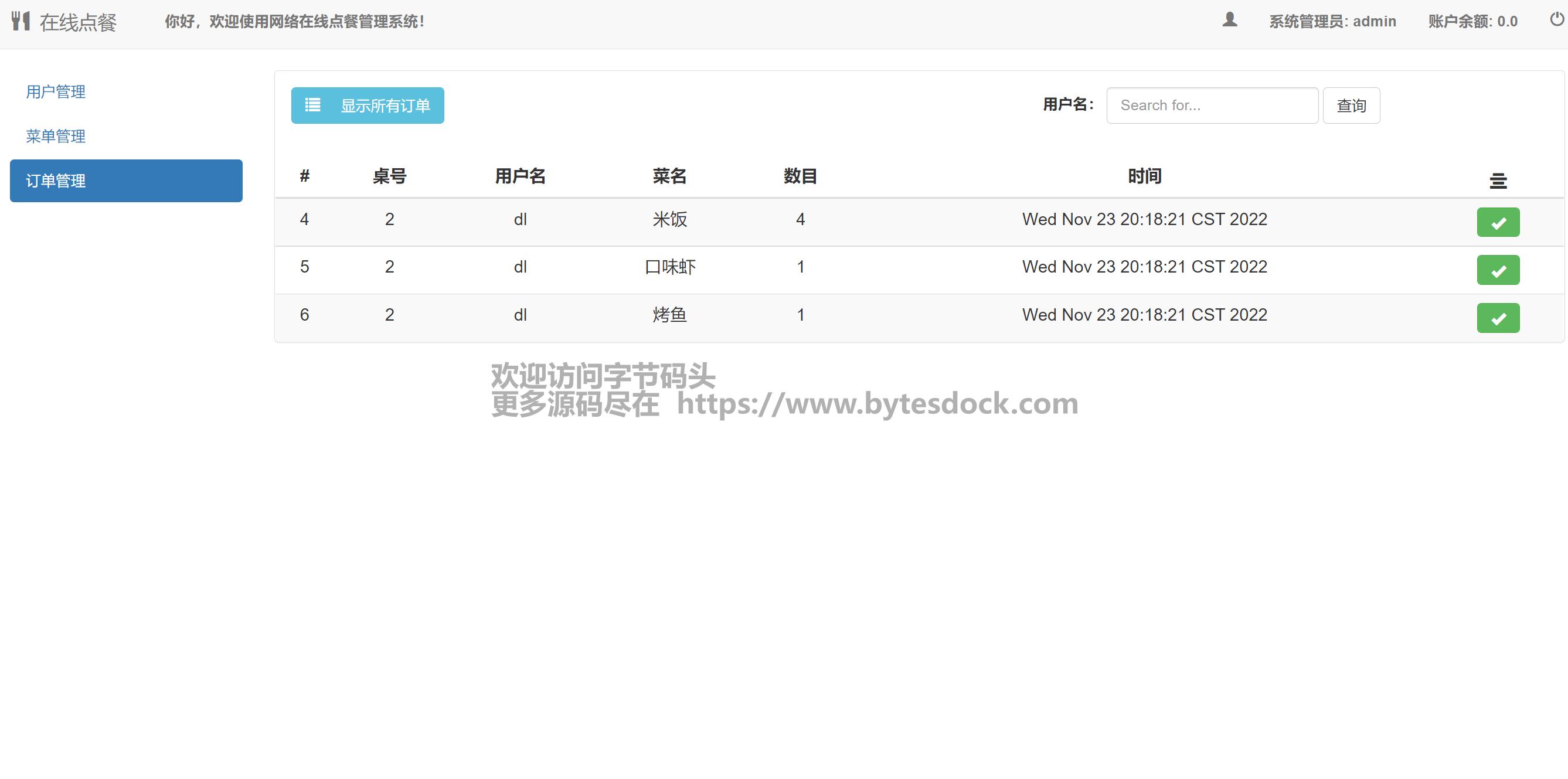Confirm order 6 with green checkmark
This screenshot has width=1568, height=779.
[1498, 318]
